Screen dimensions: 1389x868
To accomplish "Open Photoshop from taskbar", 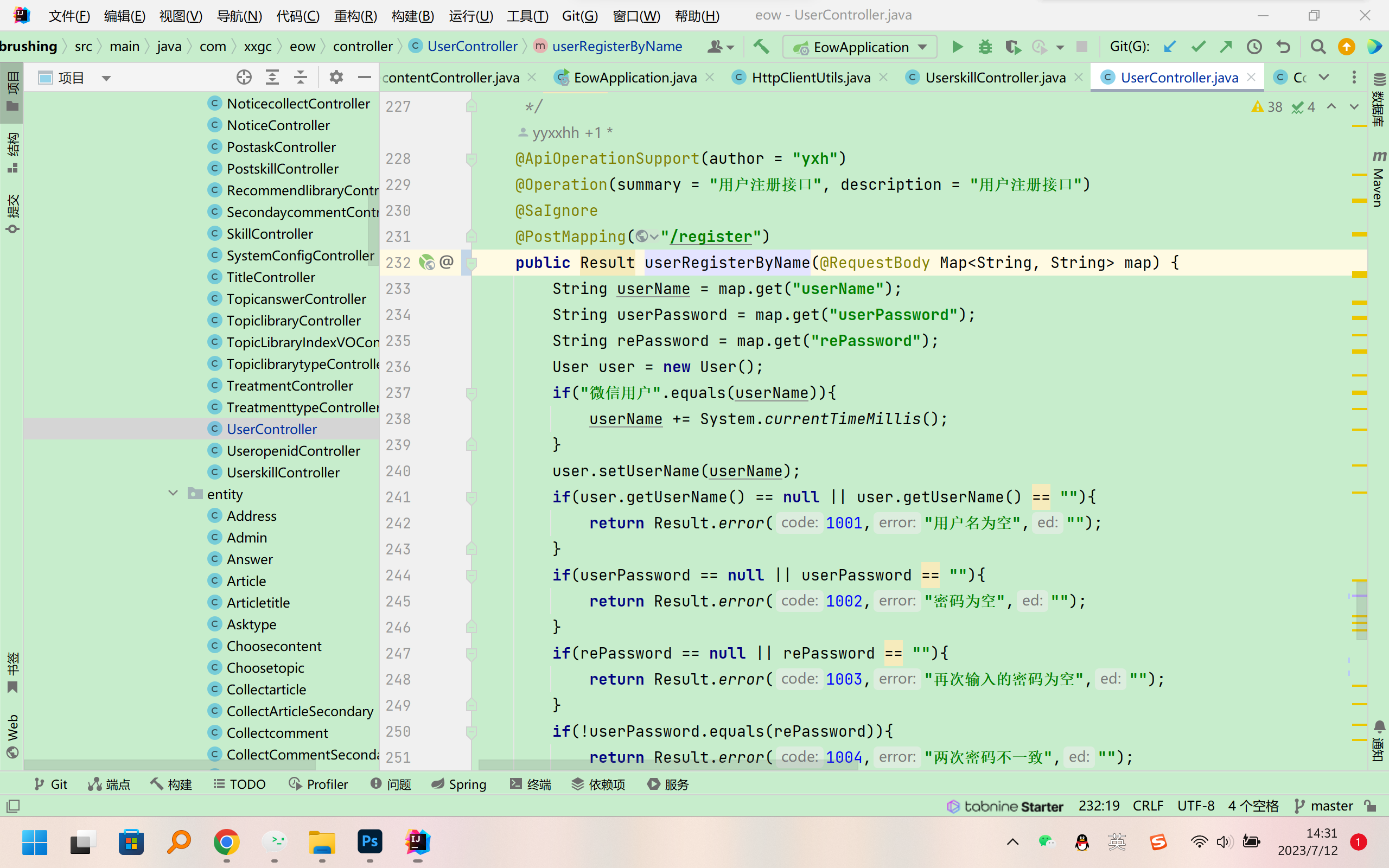I will (x=369, y=842).
